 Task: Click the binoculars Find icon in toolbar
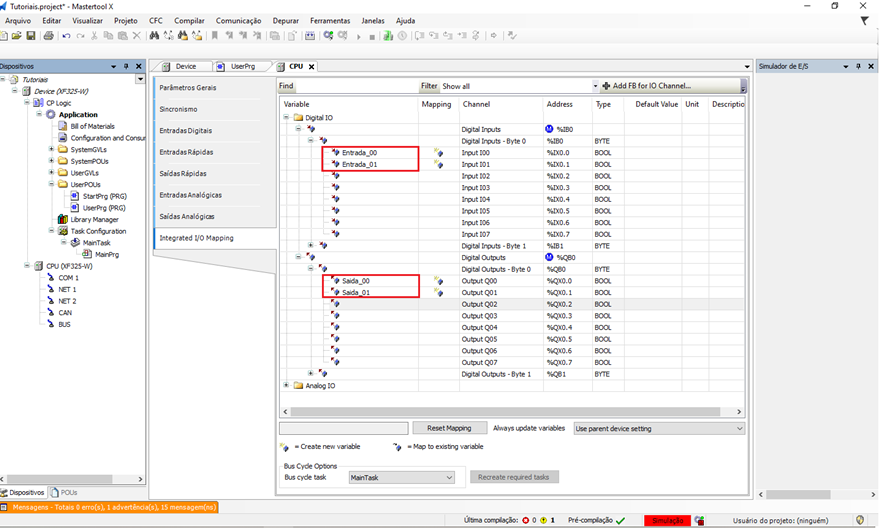point(154,36)
